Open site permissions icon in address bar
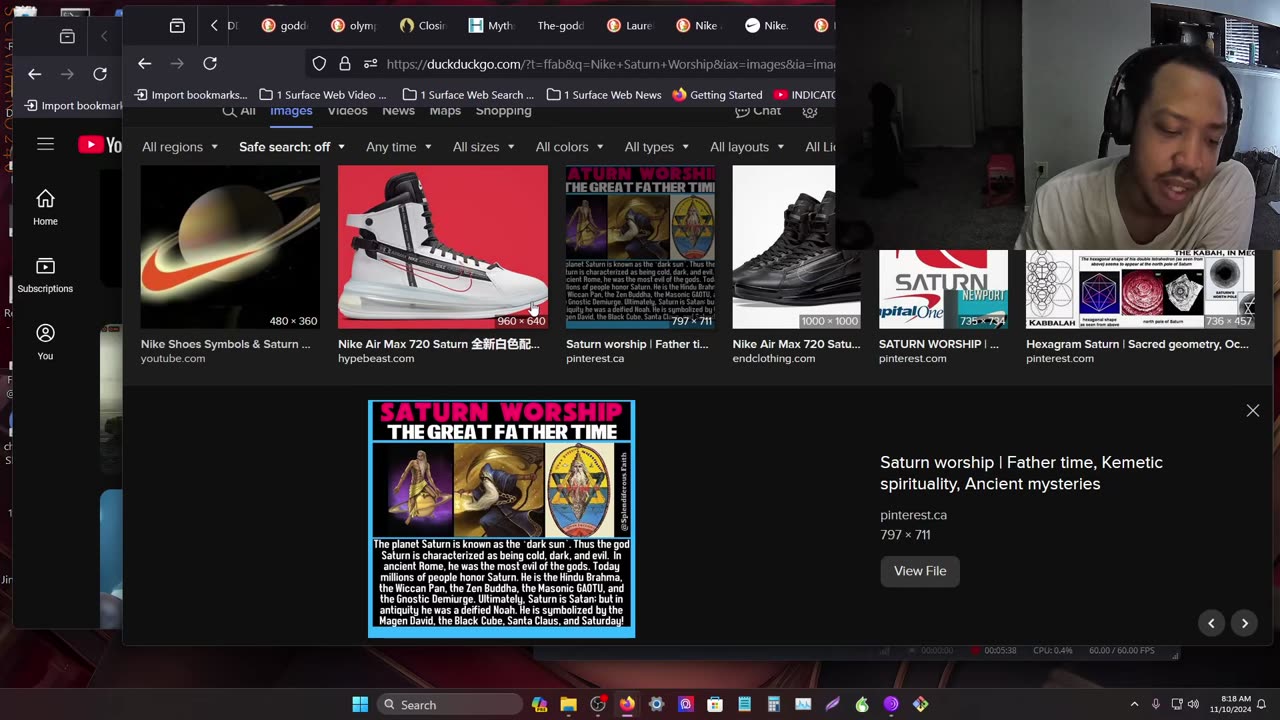The width and height of the screenshot is (1280, 720). (x=370, y=64)
